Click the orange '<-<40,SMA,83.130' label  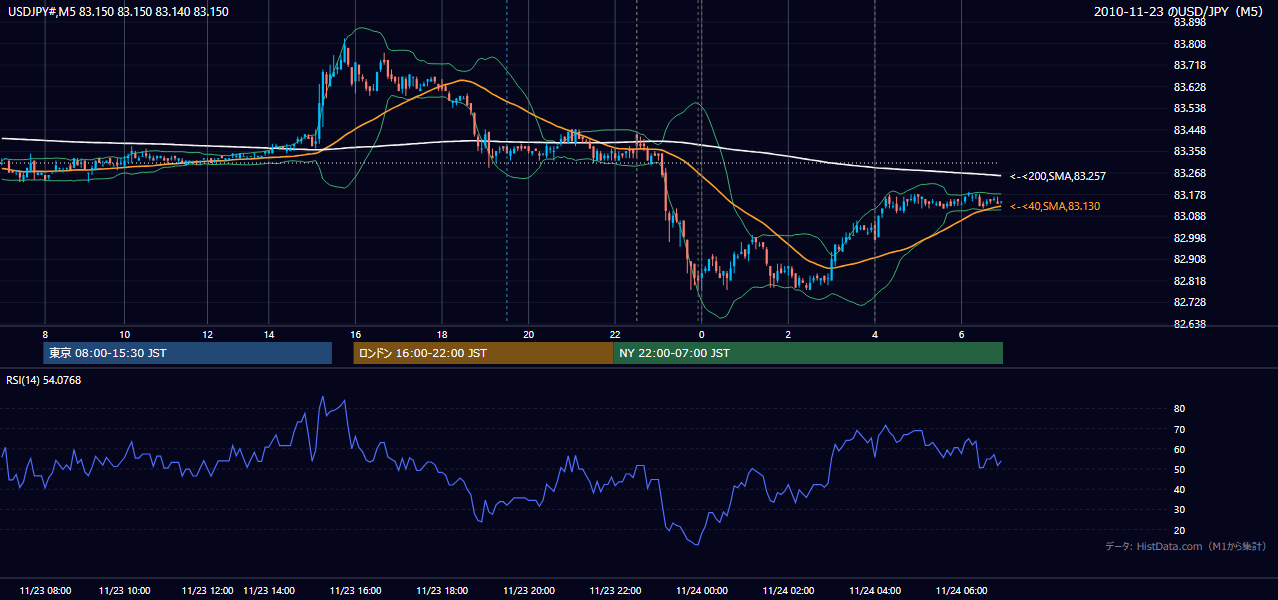point(1055,206)
